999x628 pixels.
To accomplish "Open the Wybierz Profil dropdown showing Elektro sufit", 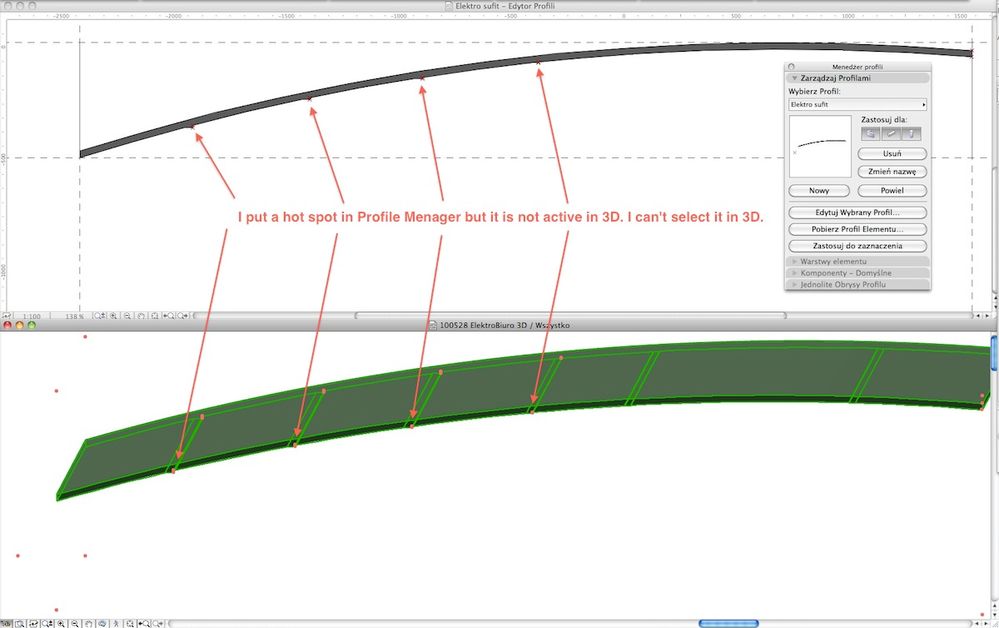I will point(858,104).
